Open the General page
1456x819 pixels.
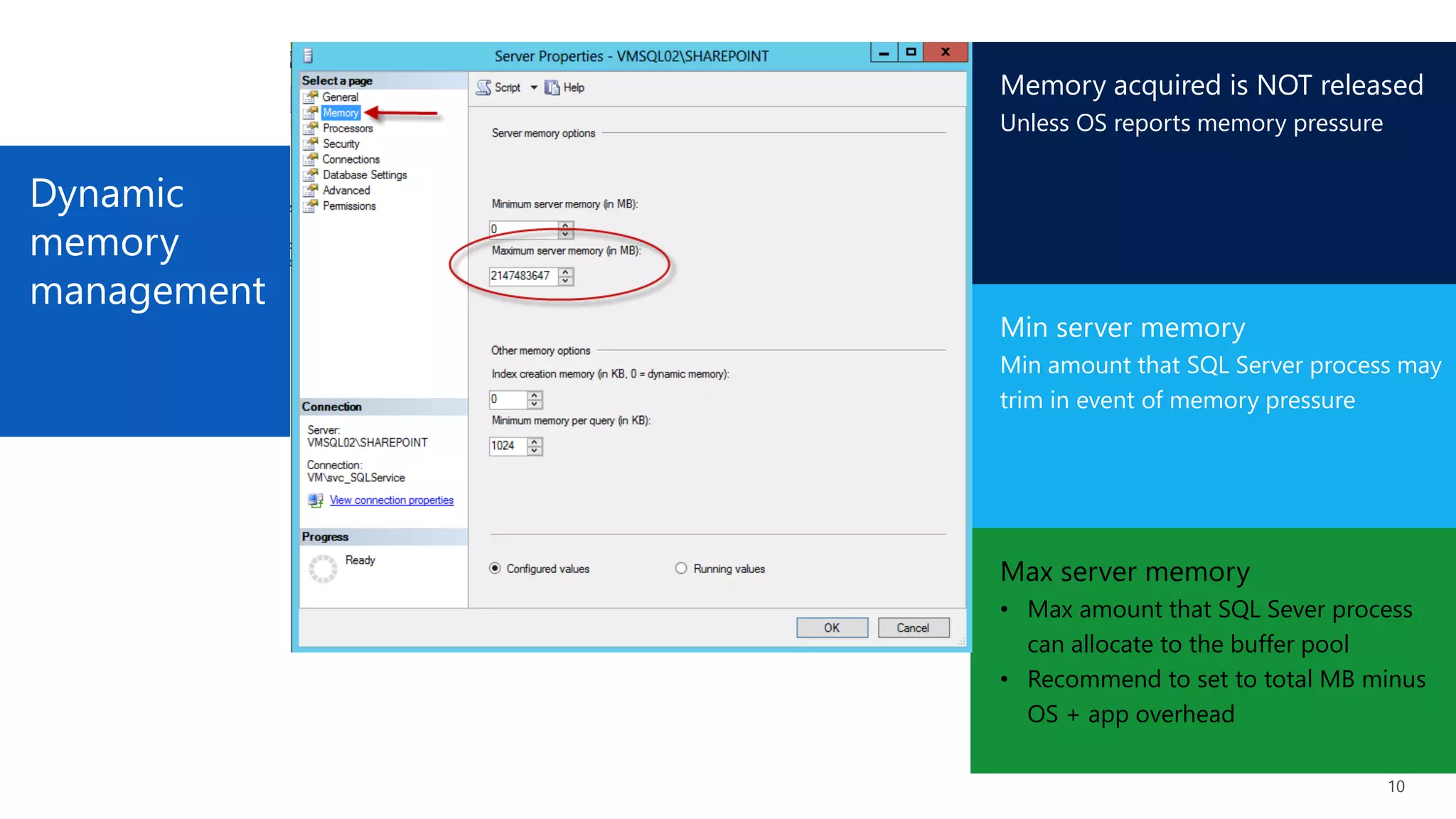340,97
